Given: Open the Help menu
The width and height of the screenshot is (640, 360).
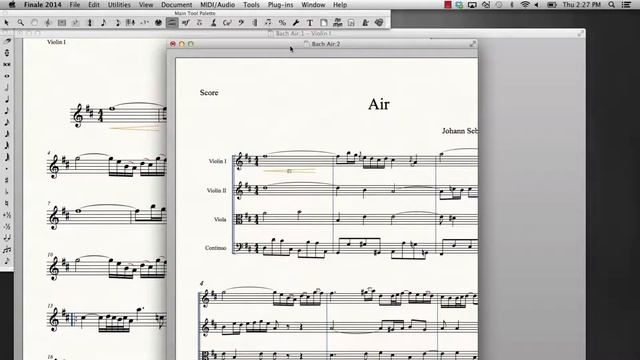Looking at the screenshot, I should pyautogui.click(x=340, y=5).
